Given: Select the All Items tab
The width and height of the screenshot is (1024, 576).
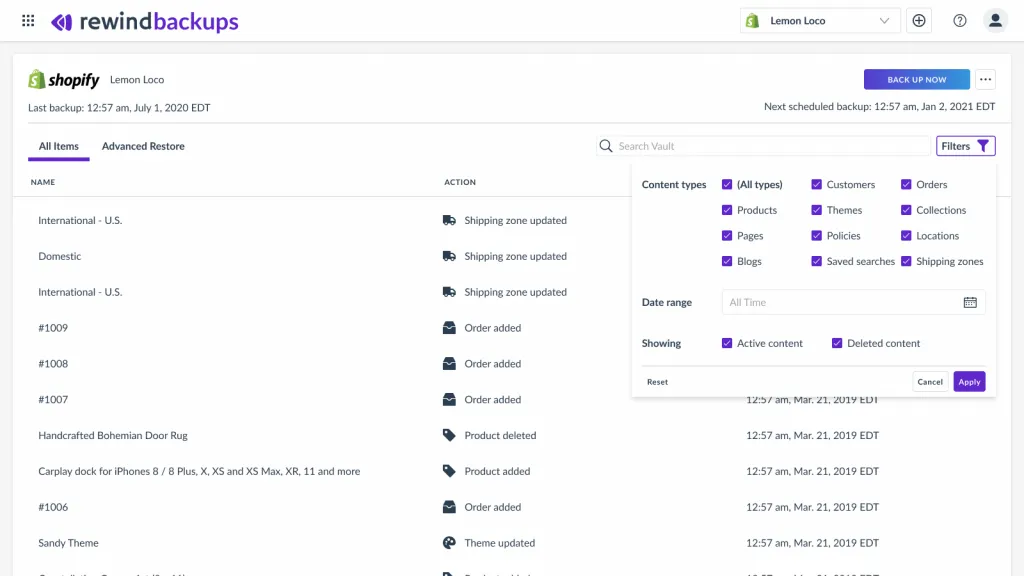Looking at the screenshot, I should click(x=58, y=146).
